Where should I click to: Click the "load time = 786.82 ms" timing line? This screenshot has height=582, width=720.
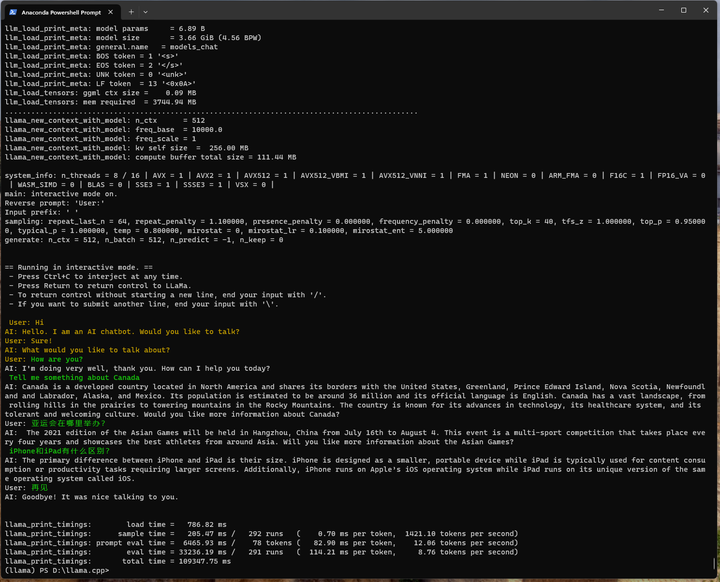point(116,525)
